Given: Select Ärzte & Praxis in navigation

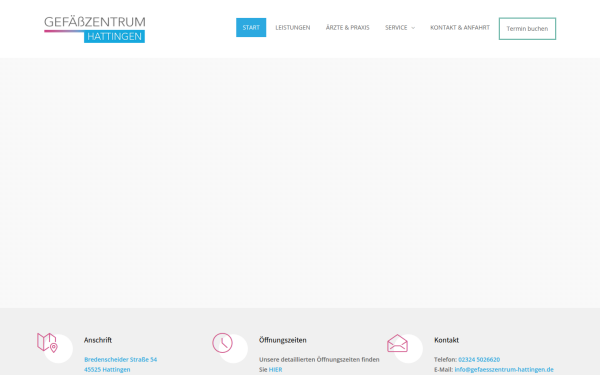Looking at the screenshot, I should [x=347, y=28].
